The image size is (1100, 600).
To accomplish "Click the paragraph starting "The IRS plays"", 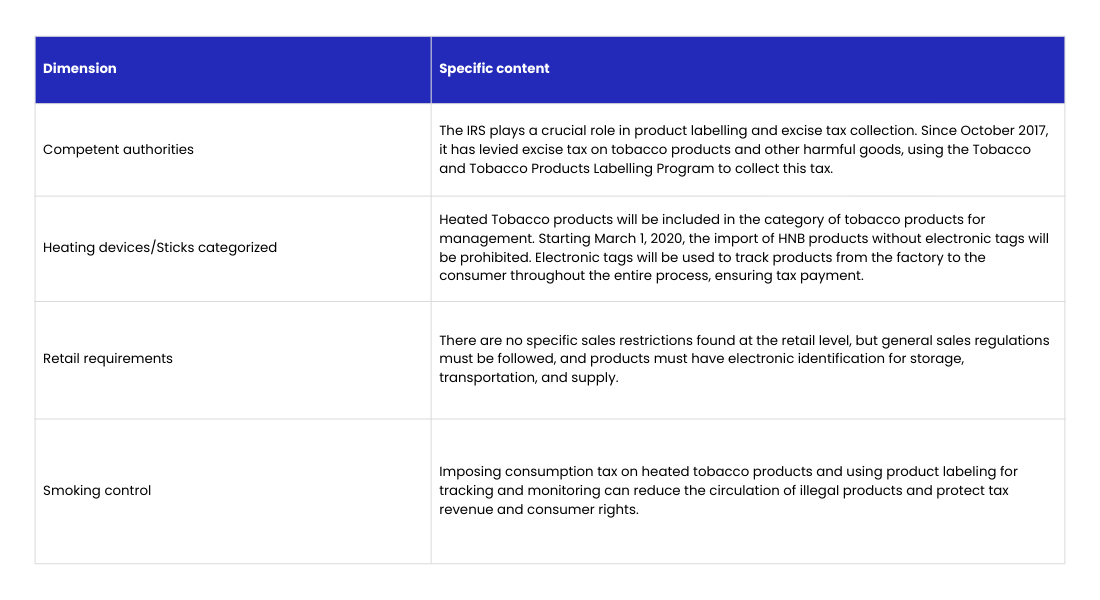I will click(744, 150).
